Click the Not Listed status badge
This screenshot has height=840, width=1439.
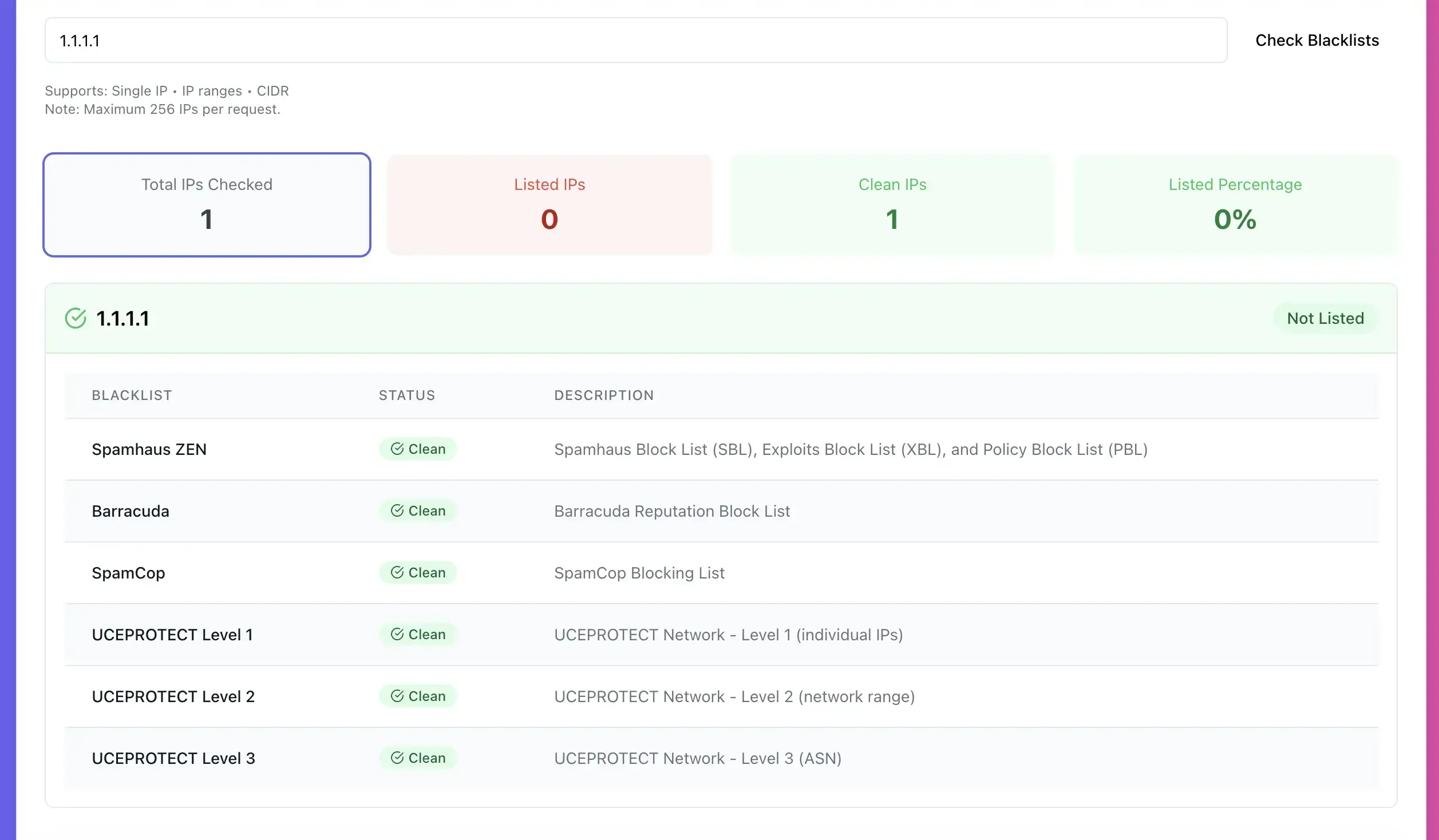pos(1325,318)
